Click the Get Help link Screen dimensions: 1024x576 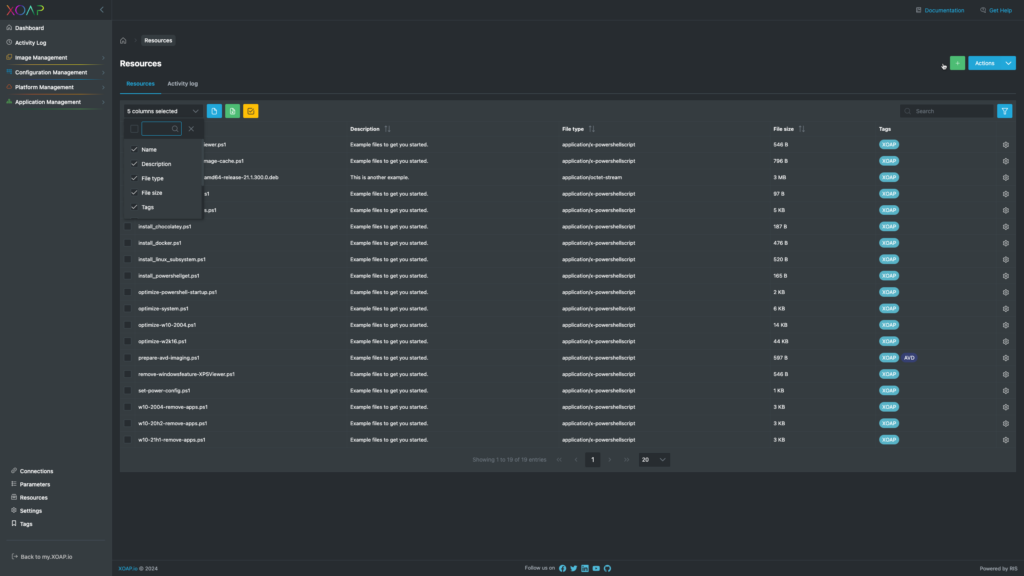(996, 10)
